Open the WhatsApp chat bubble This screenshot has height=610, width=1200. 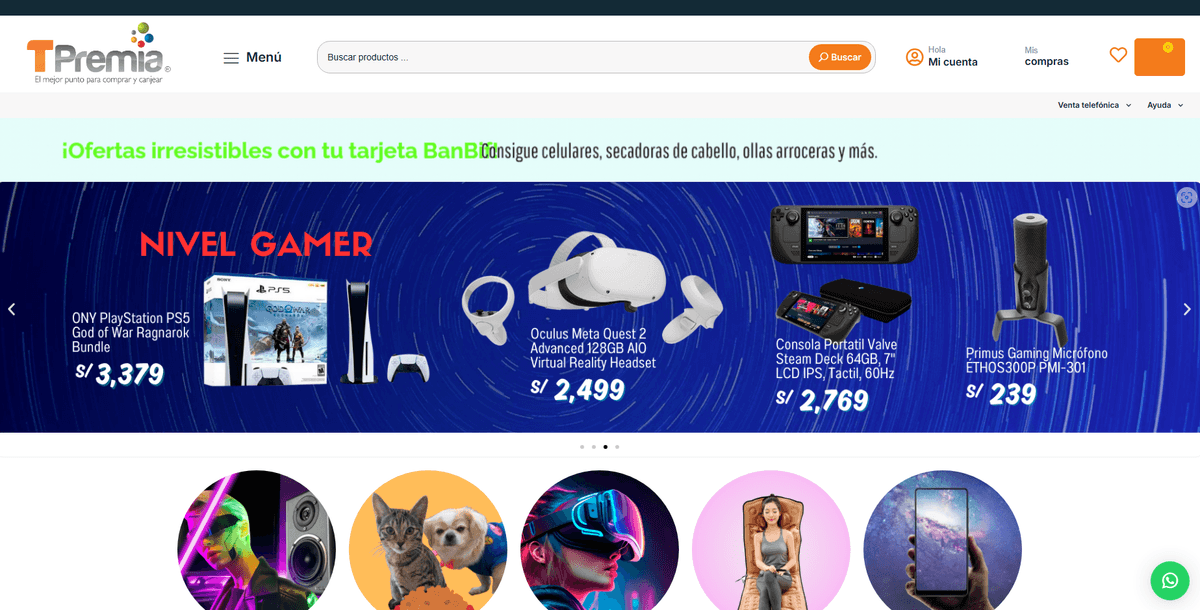point(1170,580)
